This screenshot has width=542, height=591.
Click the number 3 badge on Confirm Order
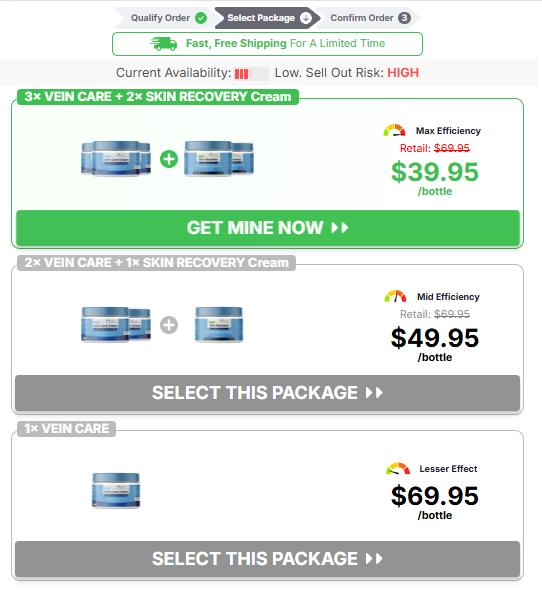coord(404,18)
